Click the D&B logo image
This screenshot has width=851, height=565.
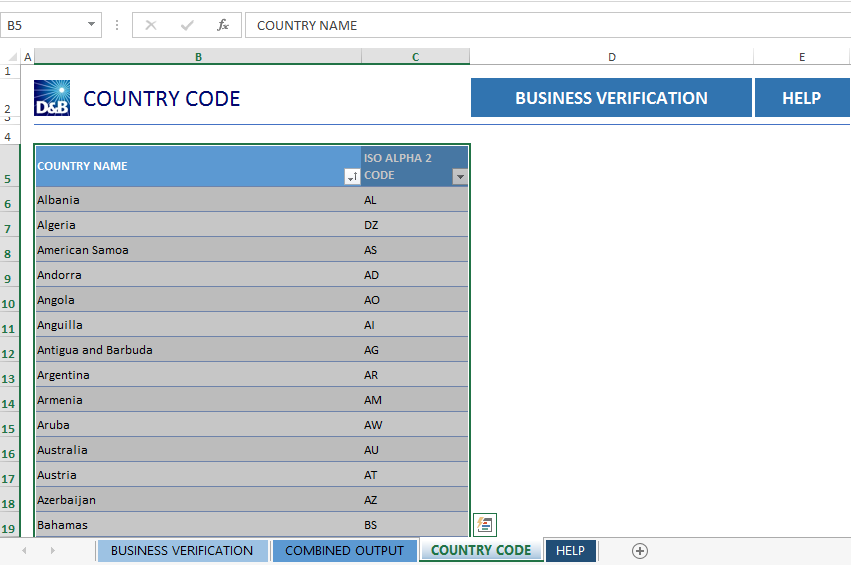(x=52, y=98)
